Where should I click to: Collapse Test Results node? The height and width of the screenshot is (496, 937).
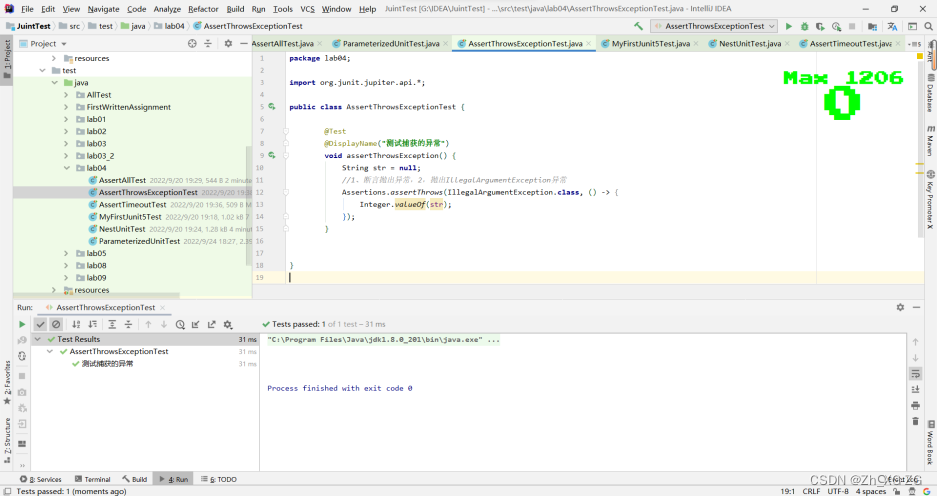(38, 339)
